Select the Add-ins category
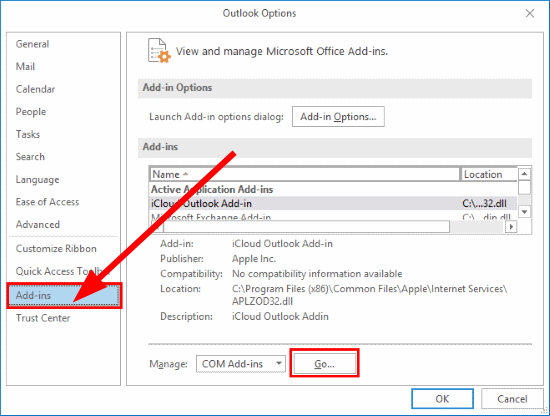Image resolution: width=550 pixels, height=416 pixels. (x=64, y=296)
